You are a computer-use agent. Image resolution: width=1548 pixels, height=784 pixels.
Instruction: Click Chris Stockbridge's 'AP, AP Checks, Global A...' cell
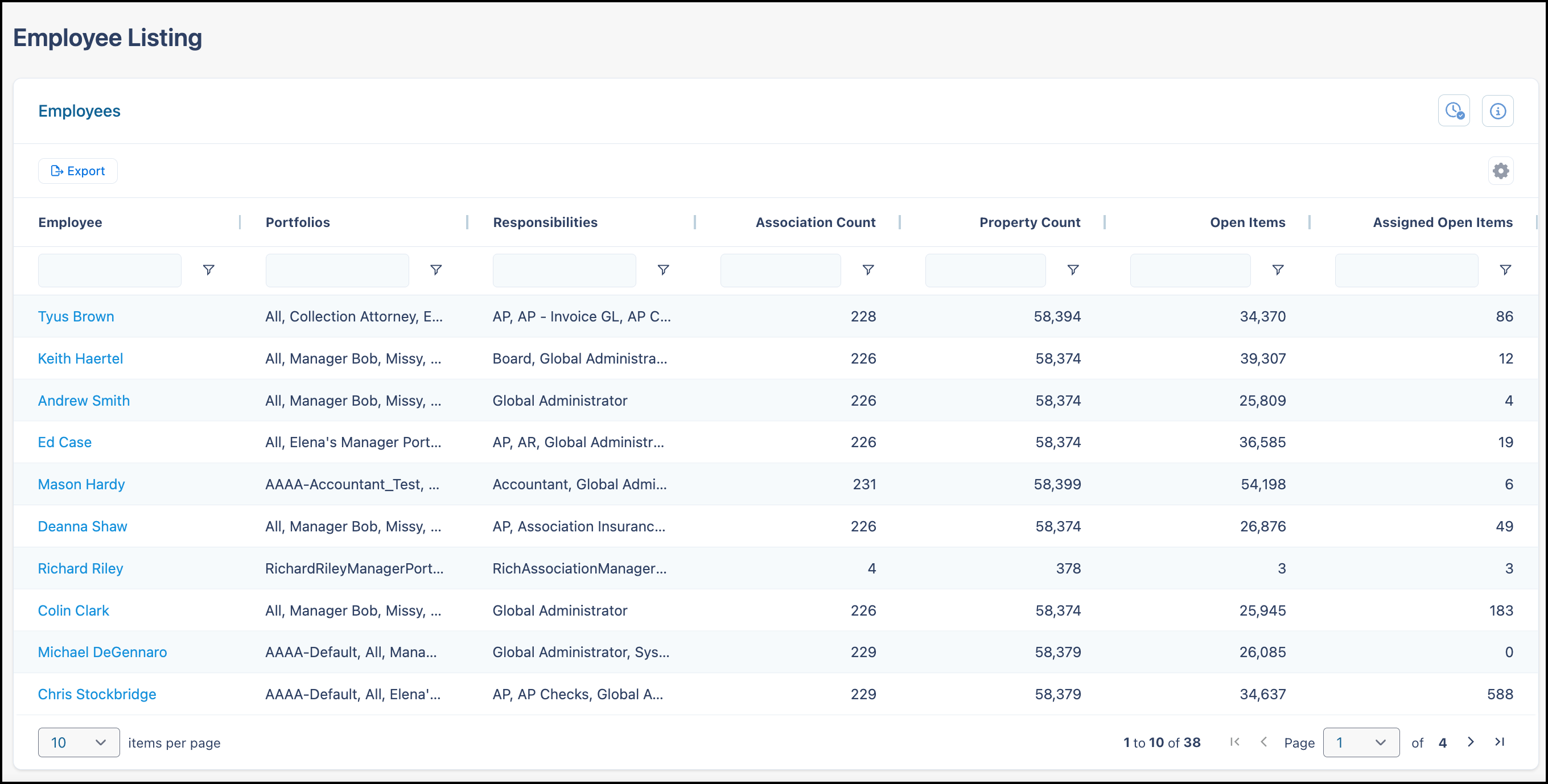coord(578,694)
